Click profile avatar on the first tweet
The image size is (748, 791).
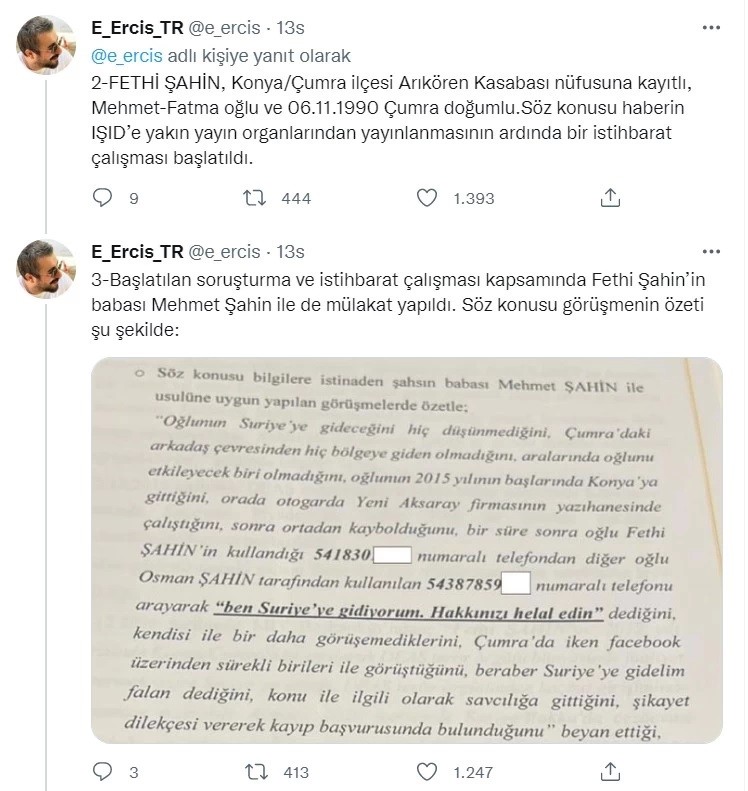point(46,46)
